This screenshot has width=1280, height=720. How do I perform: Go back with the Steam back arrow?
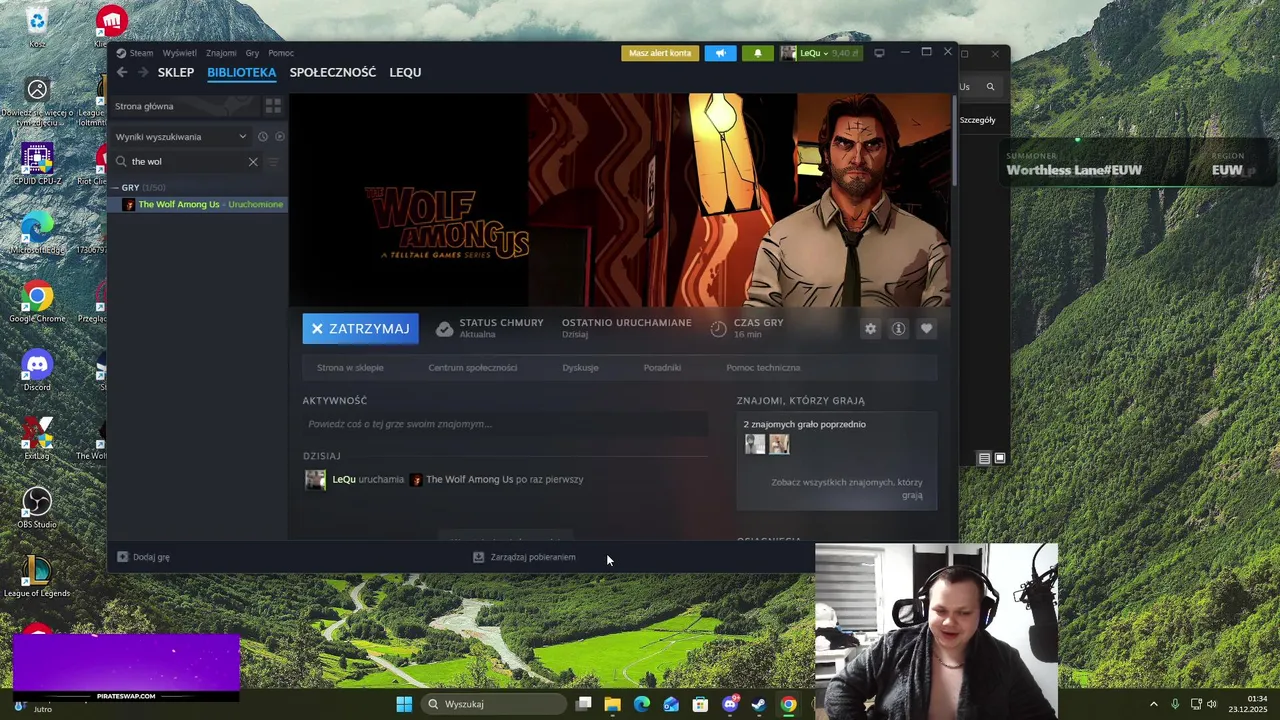(122, 72)
